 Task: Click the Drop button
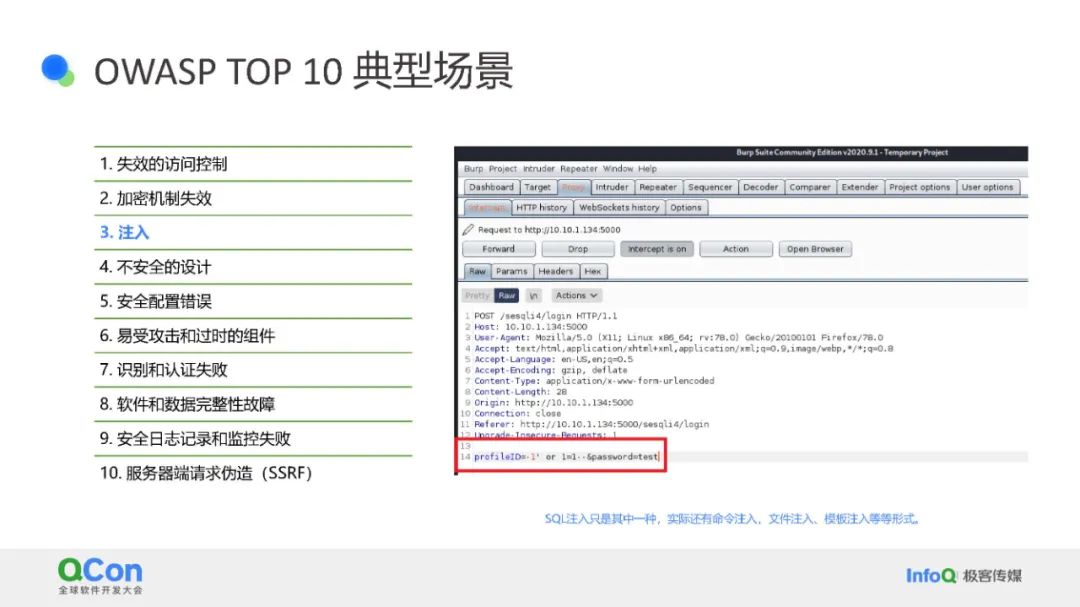click(x=578, y=249)
